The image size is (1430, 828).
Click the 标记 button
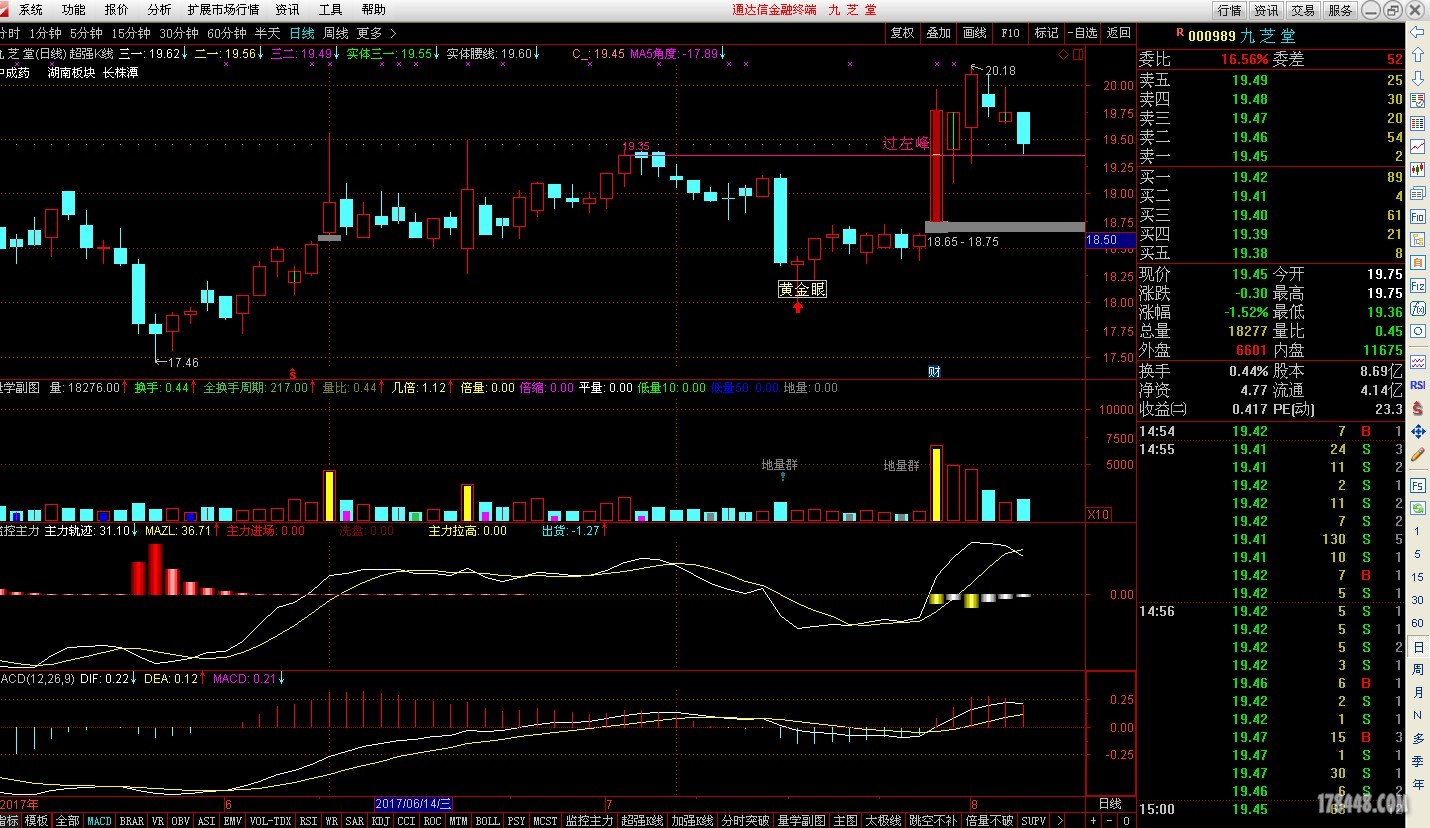tap(1046, 33)
